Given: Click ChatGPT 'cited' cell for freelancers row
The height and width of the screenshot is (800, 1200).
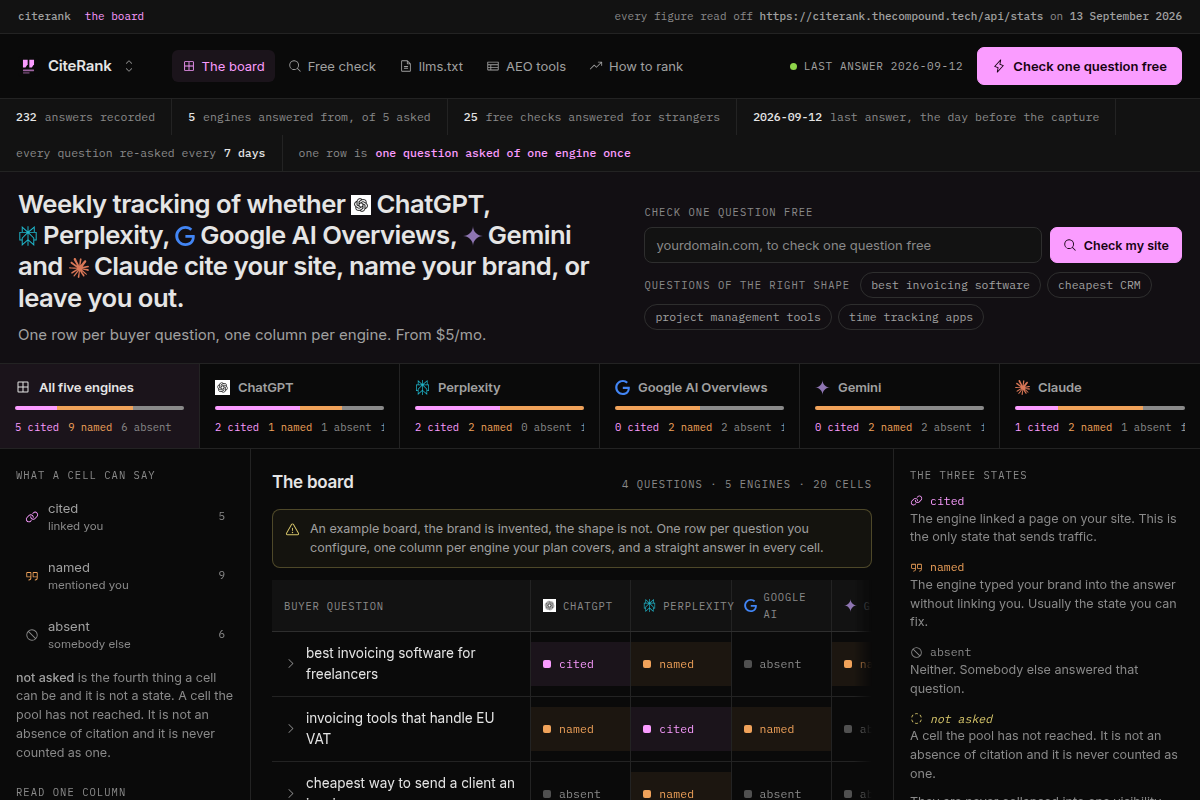Looking at the screenshot, I should click(580, 664).
